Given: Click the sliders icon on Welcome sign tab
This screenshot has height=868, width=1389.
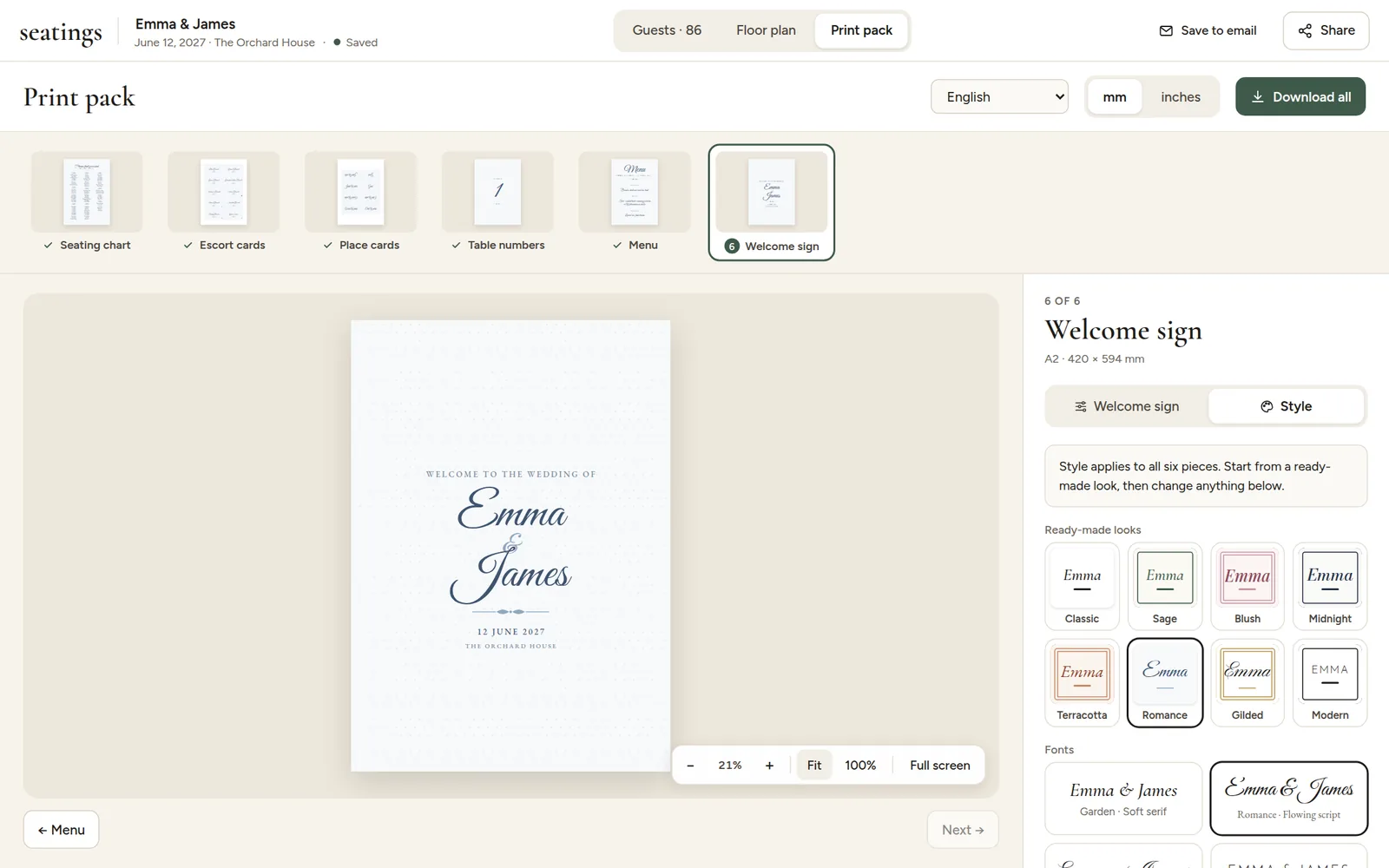Looking at the screenshot, I should 1081,406.
